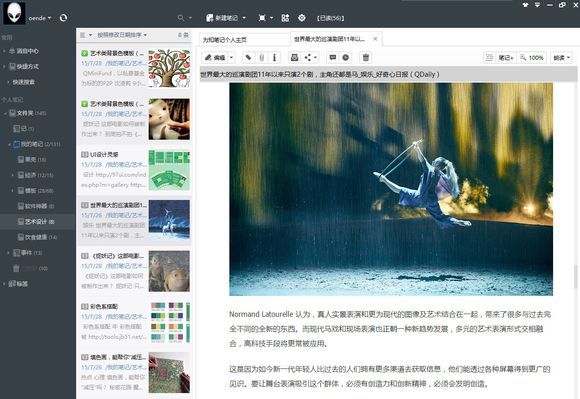Click the history clock icon
This screenshot has height=399, width=580.
345,57
